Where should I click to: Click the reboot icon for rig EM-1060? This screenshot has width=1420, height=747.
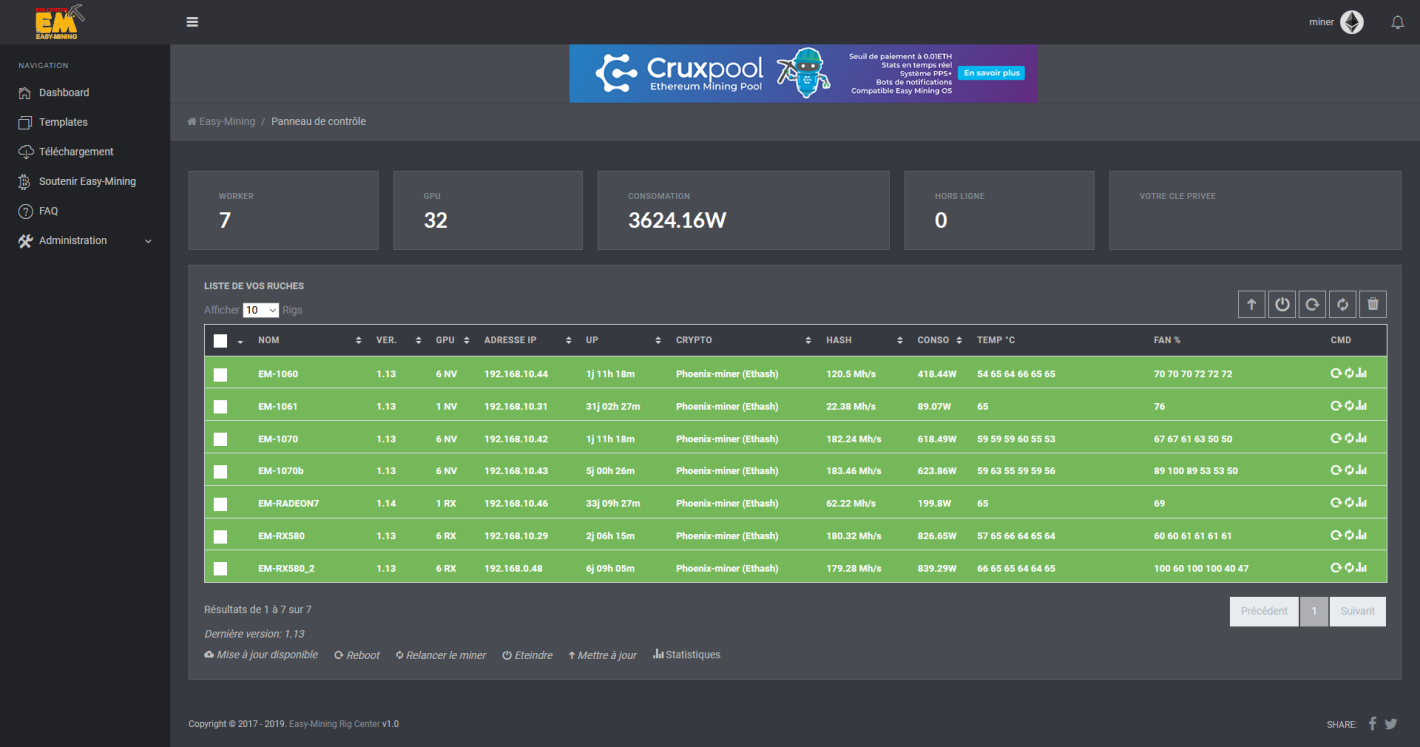coord(1336,373)
